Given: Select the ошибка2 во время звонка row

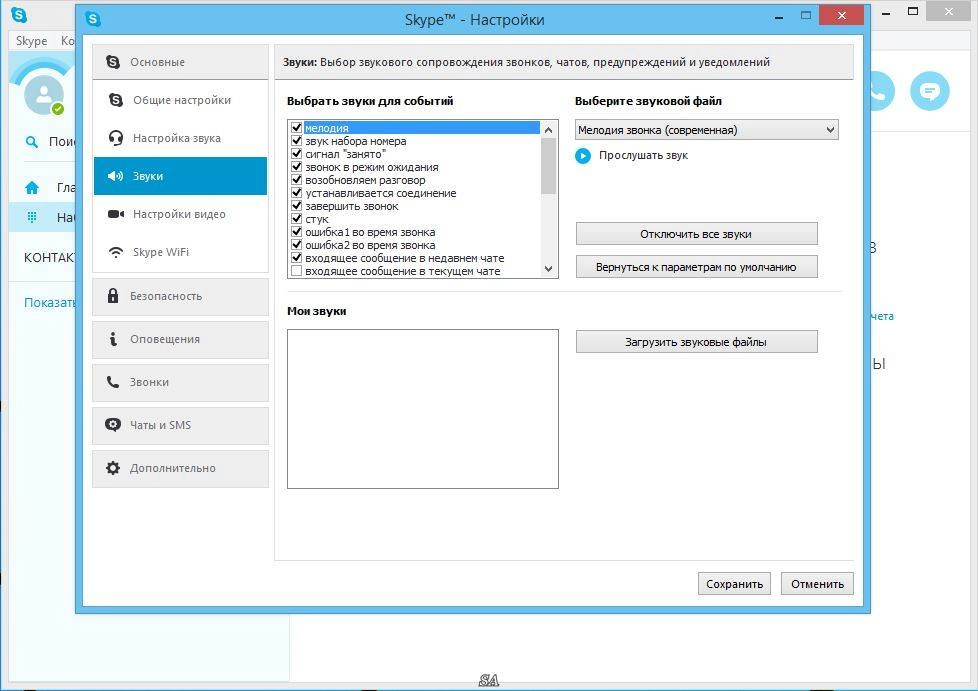Looking at the screenshot, I should [415, 245].
